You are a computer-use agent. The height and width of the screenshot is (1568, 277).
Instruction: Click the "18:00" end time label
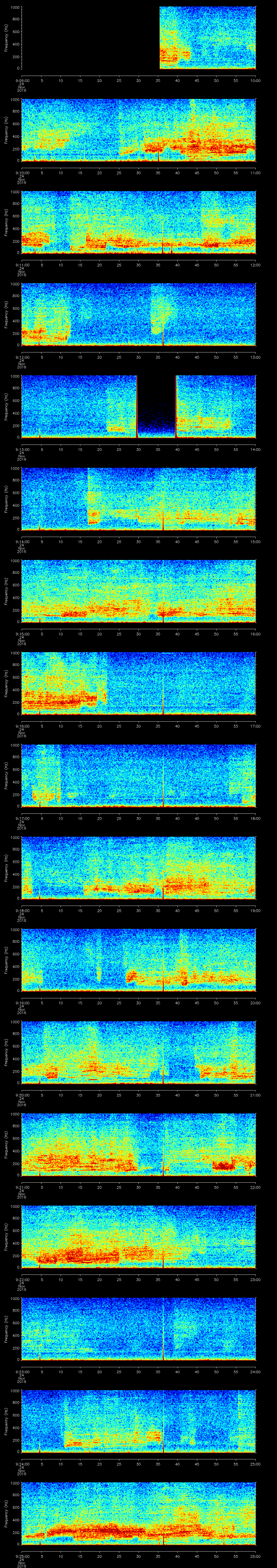click(255, 818)
